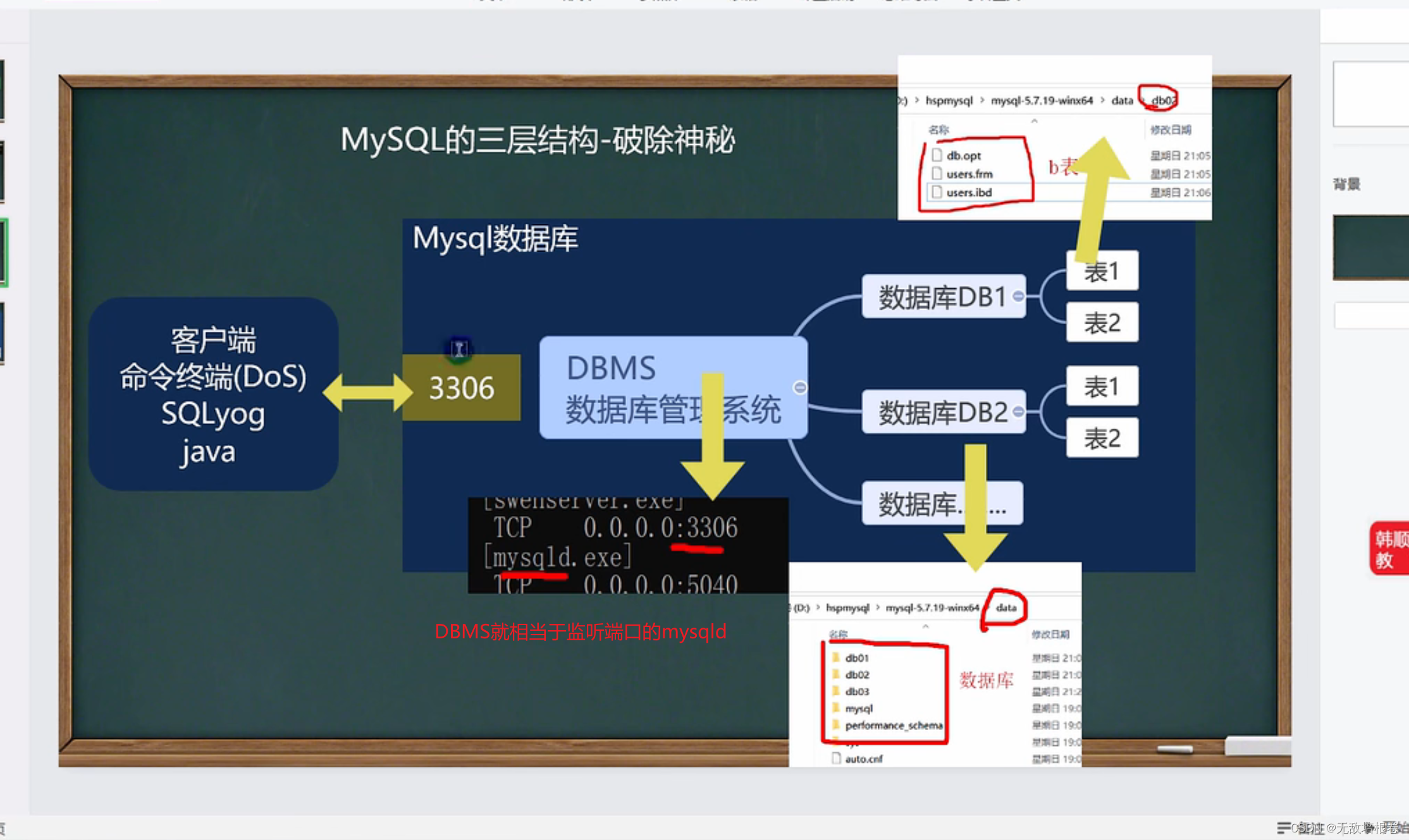The height and width of the screenshot is (840, 1409).
Task: Select the DBMS 数据库管理系统 node
Action: [674, 387]
